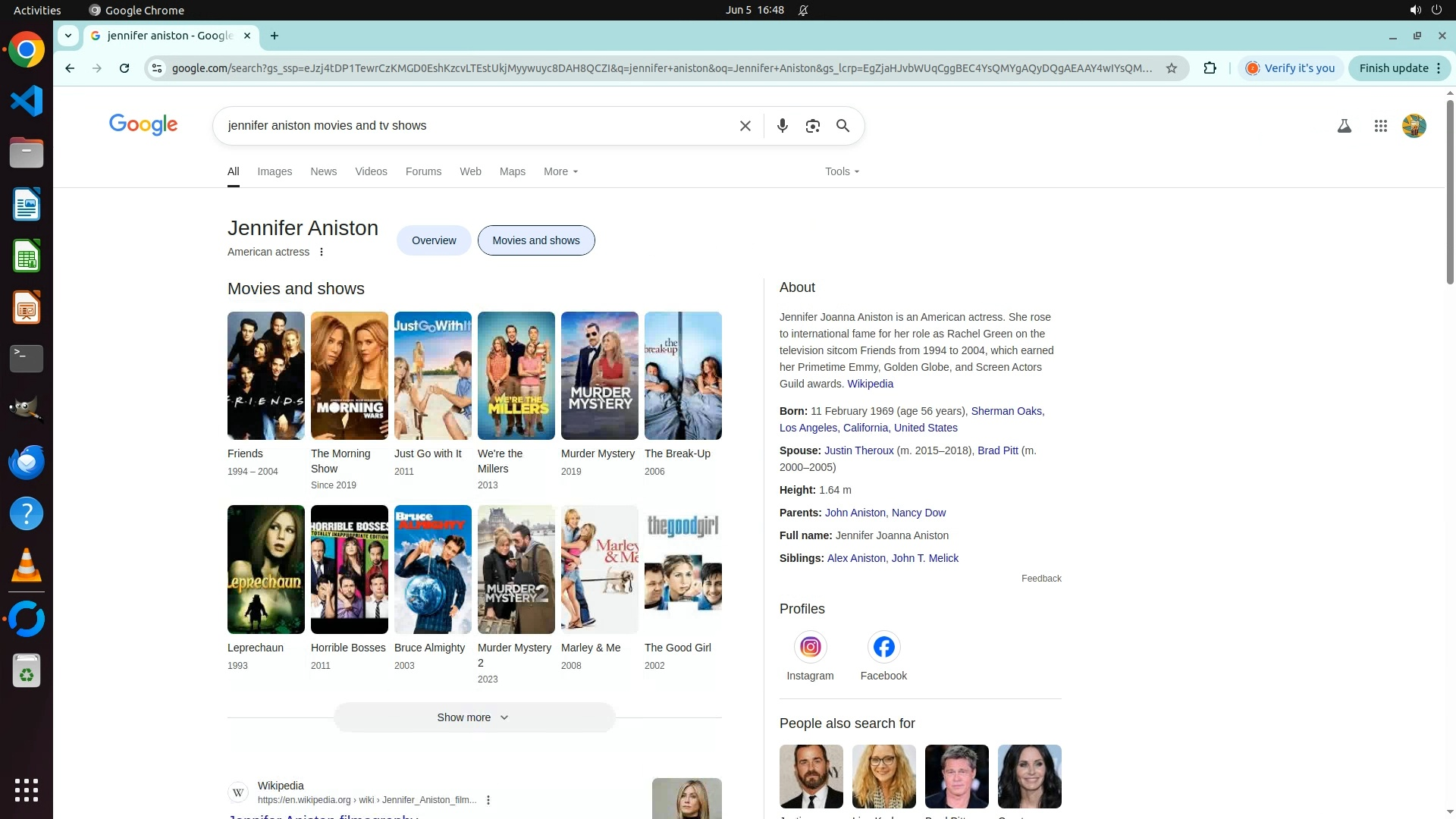Reload the page
The image size is (1456, 819).
[x=124, y=68]
